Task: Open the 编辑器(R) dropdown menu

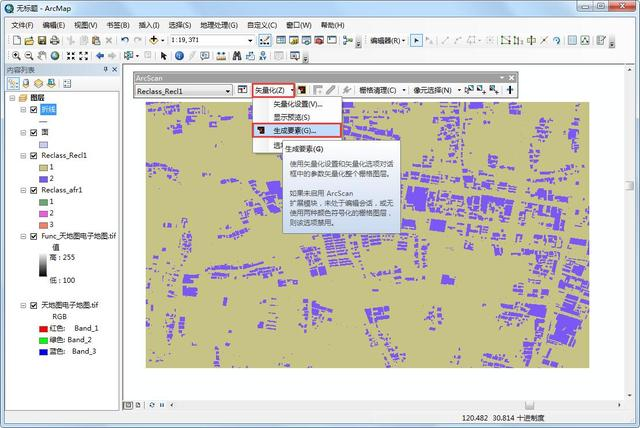Action: click(x=387, y=40)
